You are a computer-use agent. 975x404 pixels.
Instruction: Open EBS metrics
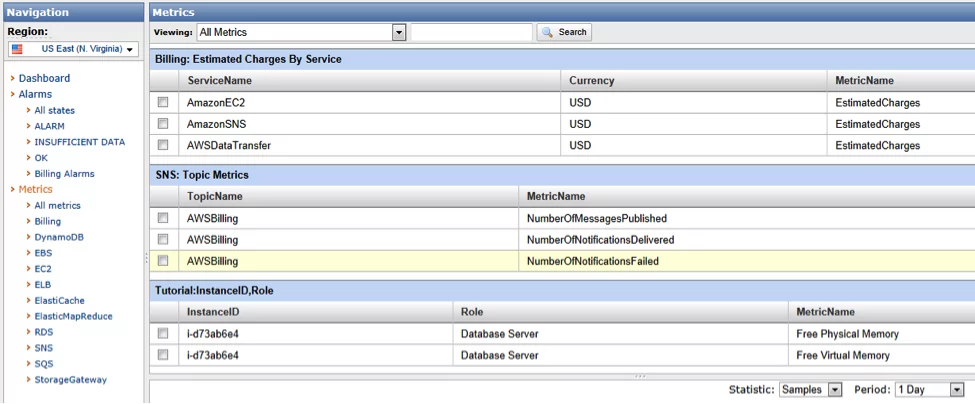pyautogui.click(x=44, y=253)
